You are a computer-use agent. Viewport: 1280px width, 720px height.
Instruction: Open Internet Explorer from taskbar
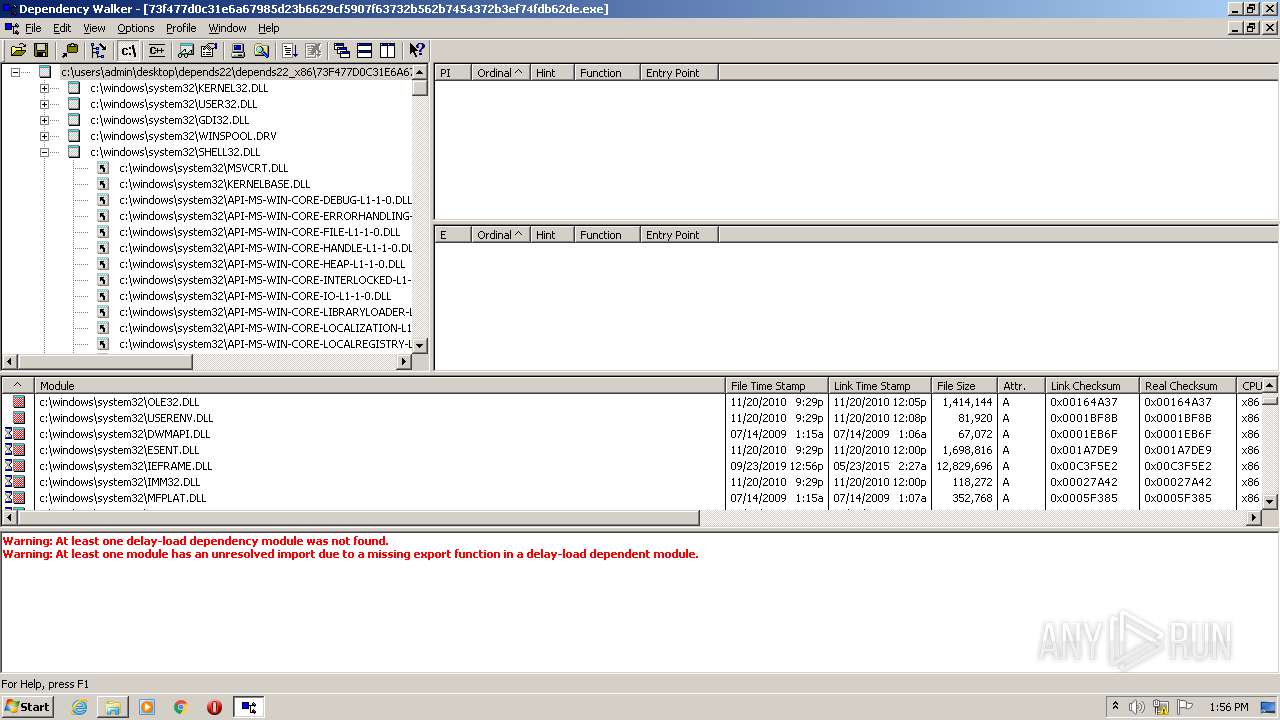coord(79,707)
